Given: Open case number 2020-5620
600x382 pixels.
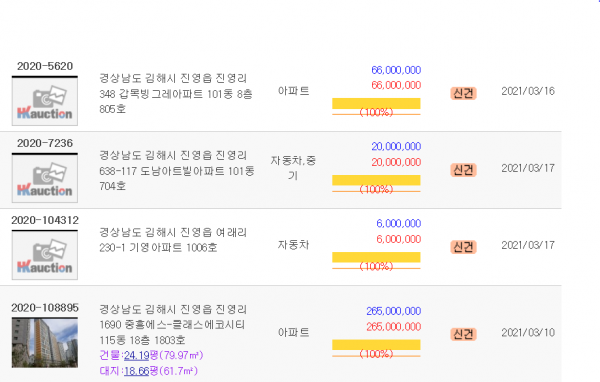Looking at the screenshot, I should pyautogui.click(x=45, y=66).
